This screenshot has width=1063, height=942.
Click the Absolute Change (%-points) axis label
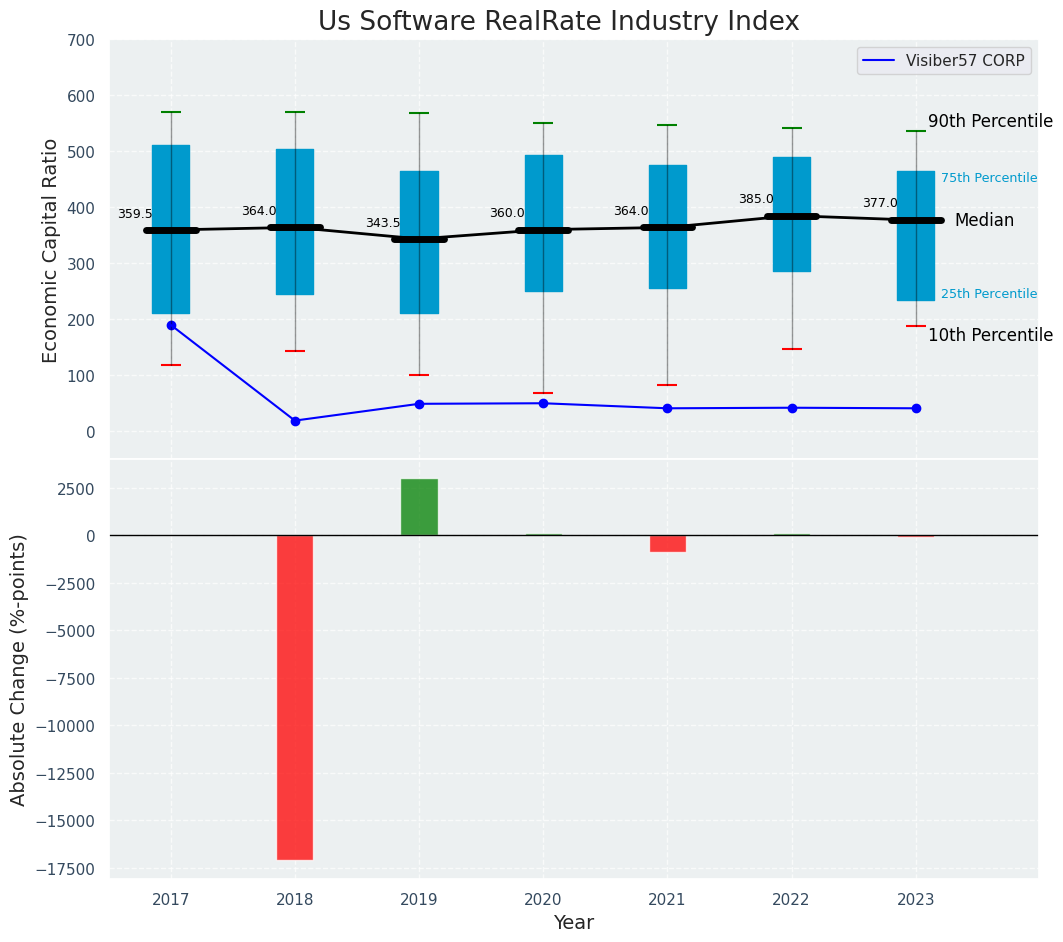[19, 669]
